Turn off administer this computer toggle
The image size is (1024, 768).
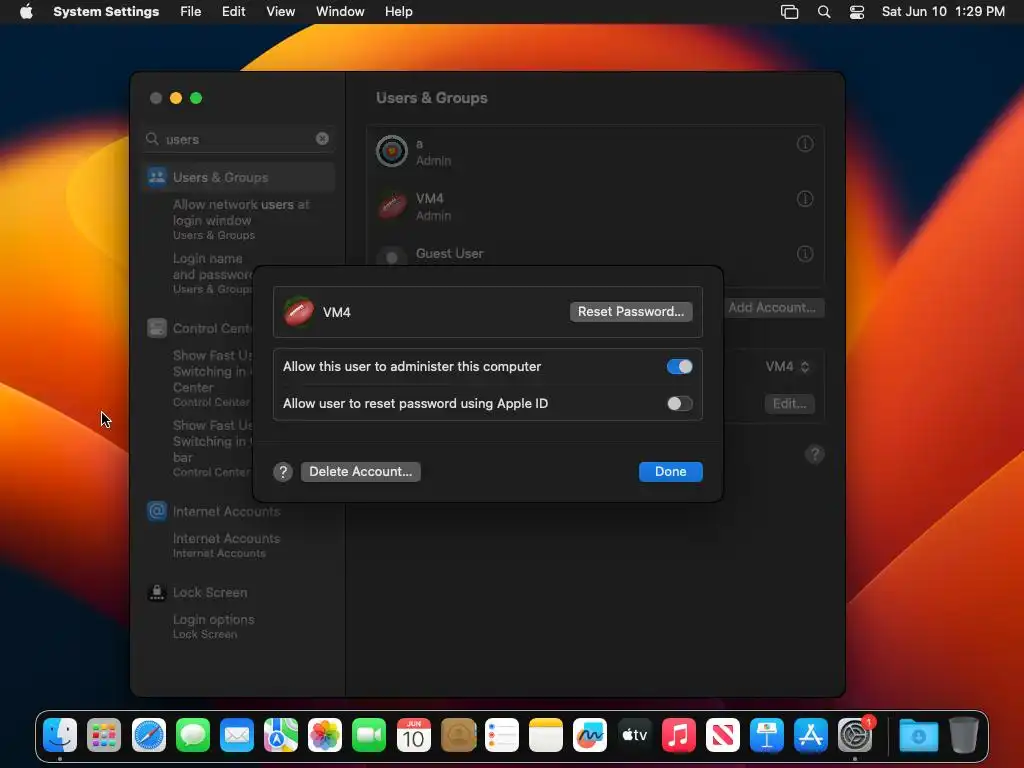679,366
